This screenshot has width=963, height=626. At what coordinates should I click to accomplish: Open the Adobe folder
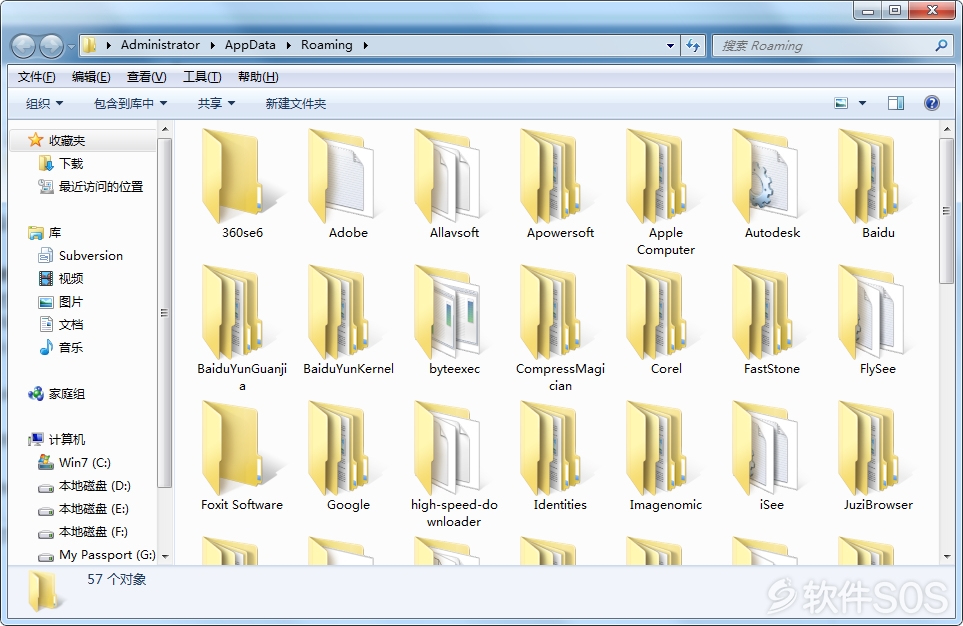pyautogui.click(x=348, y=184)
